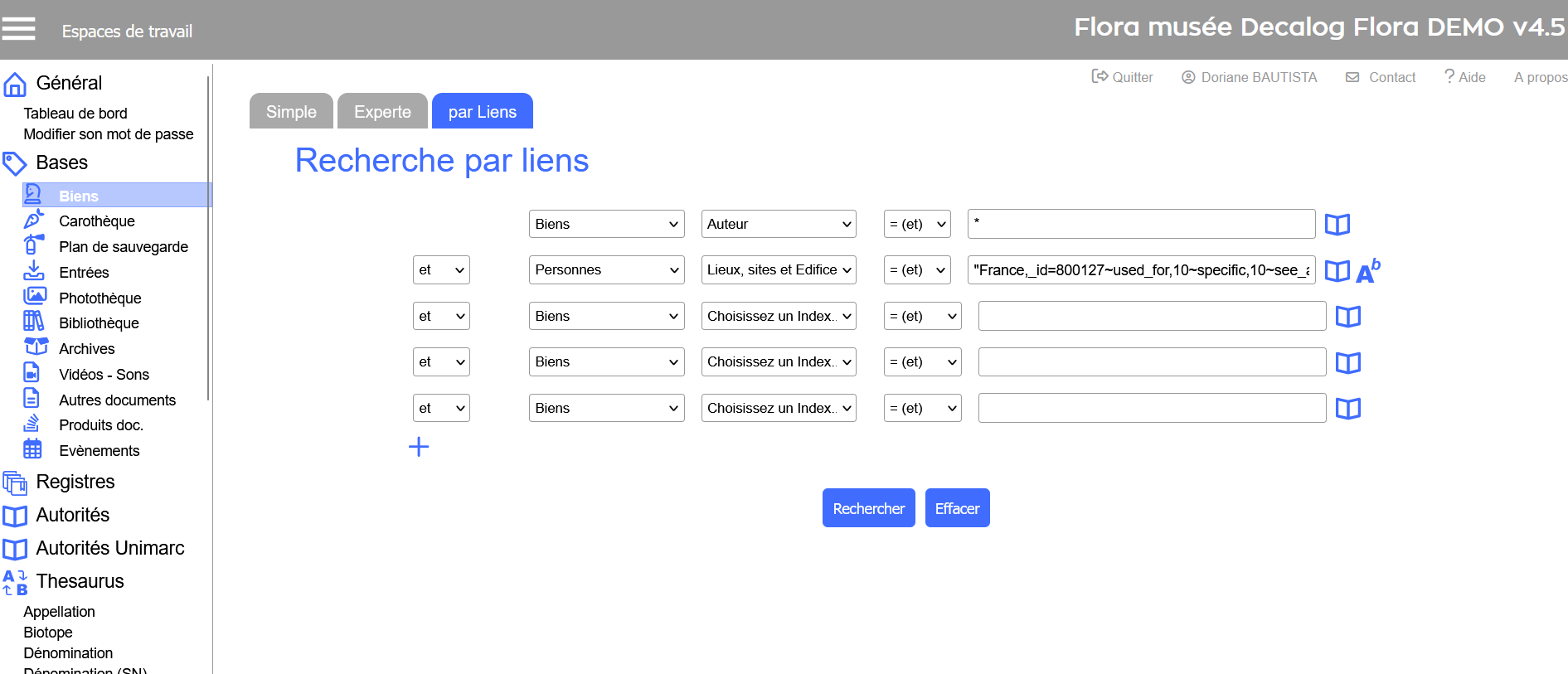Click the Biens bust icon
The image size is (1568, 674).
click(x=33, y=194)
